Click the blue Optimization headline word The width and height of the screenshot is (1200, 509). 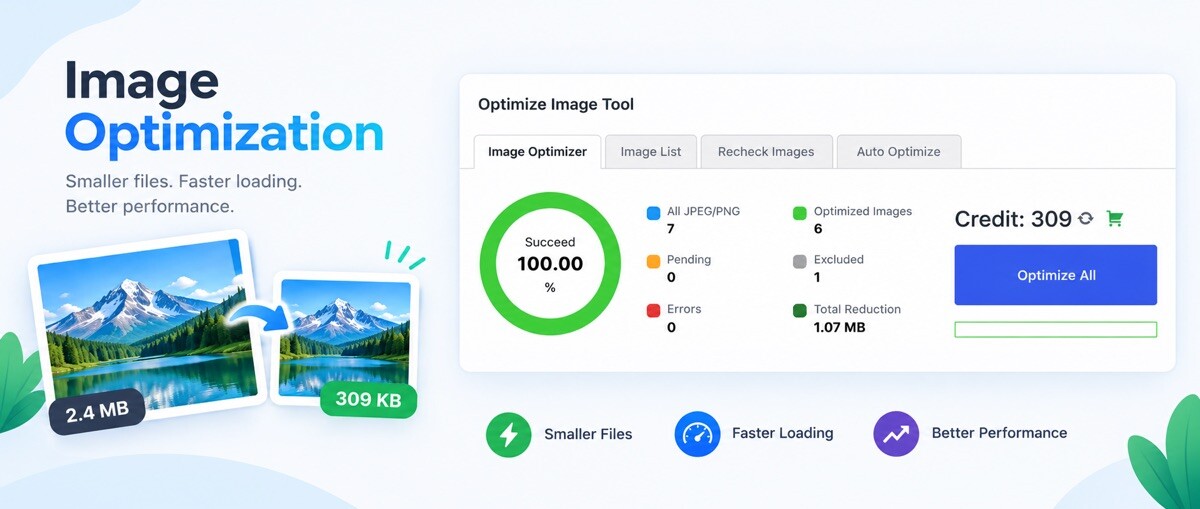pos(224,136)
